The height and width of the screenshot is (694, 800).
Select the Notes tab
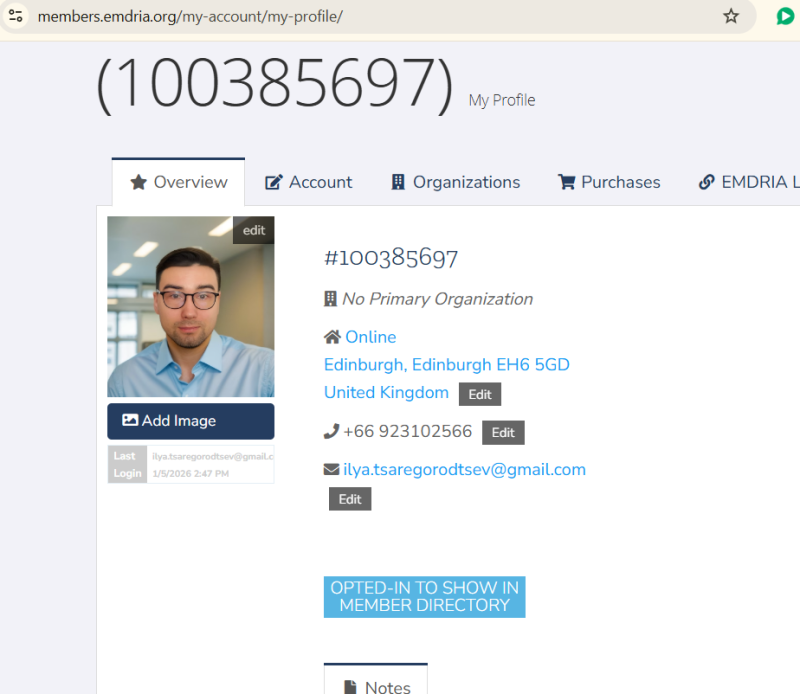(376, 680)
